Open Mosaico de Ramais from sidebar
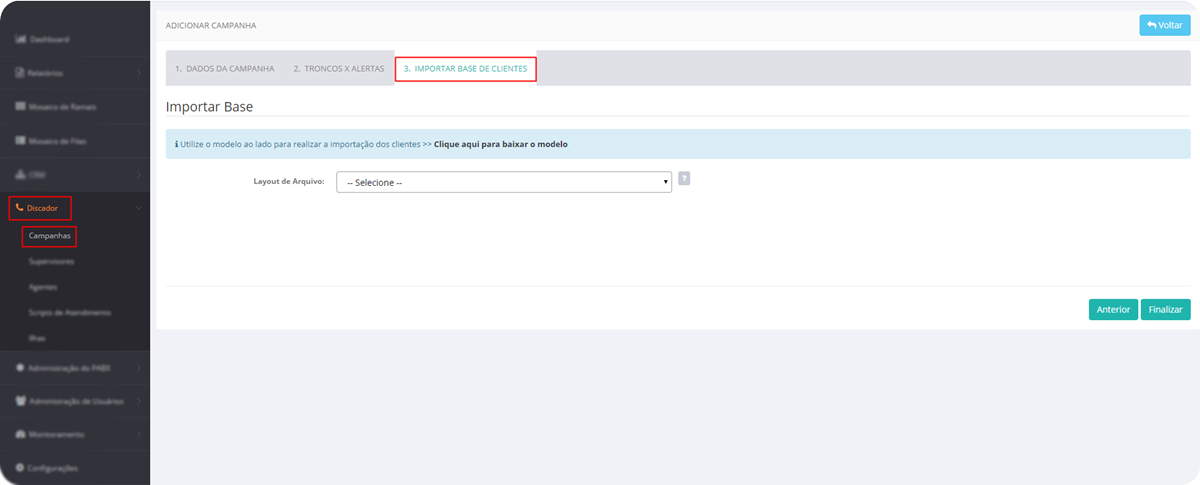1200x485 pixels. pyautogui.click(x=62, y=107)
